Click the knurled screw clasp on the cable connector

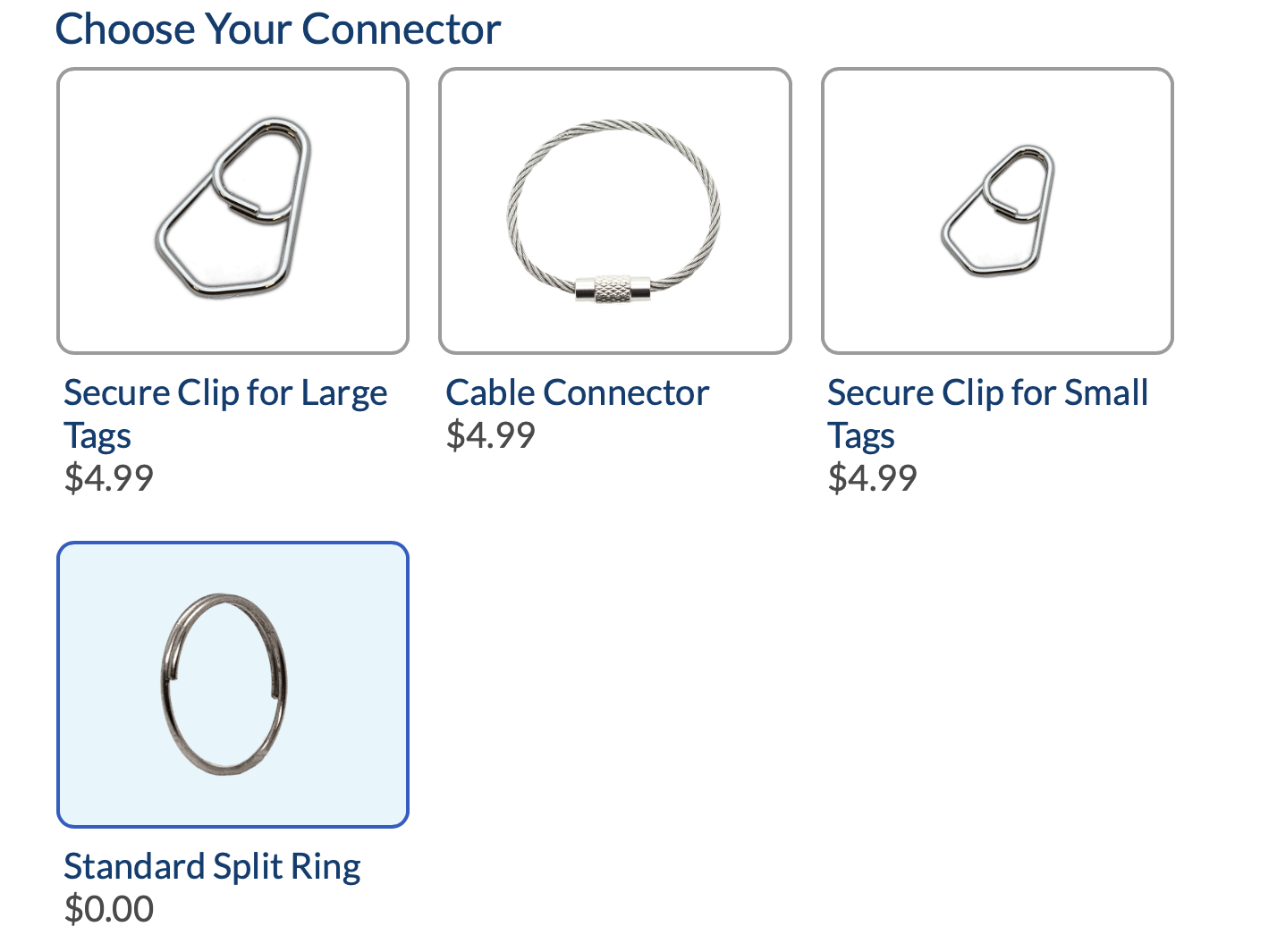point(613,289)
